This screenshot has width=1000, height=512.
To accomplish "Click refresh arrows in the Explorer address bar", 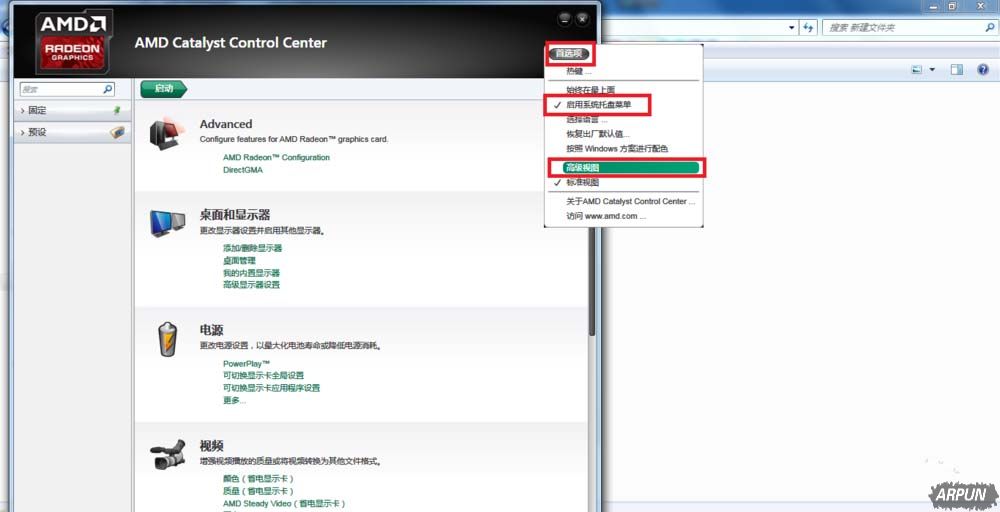I will coord(809,27).
